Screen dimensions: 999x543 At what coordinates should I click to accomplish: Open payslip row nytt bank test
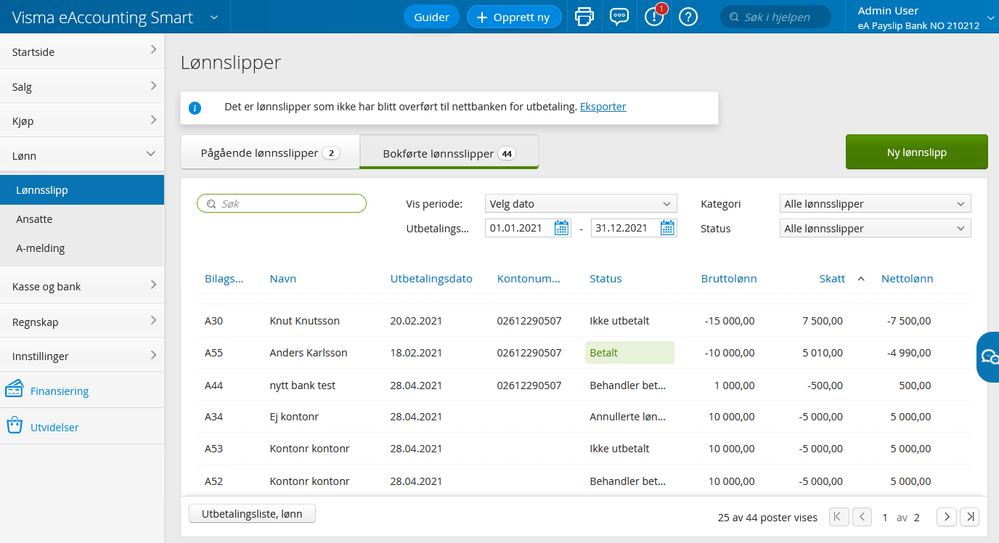pos(583,385)
